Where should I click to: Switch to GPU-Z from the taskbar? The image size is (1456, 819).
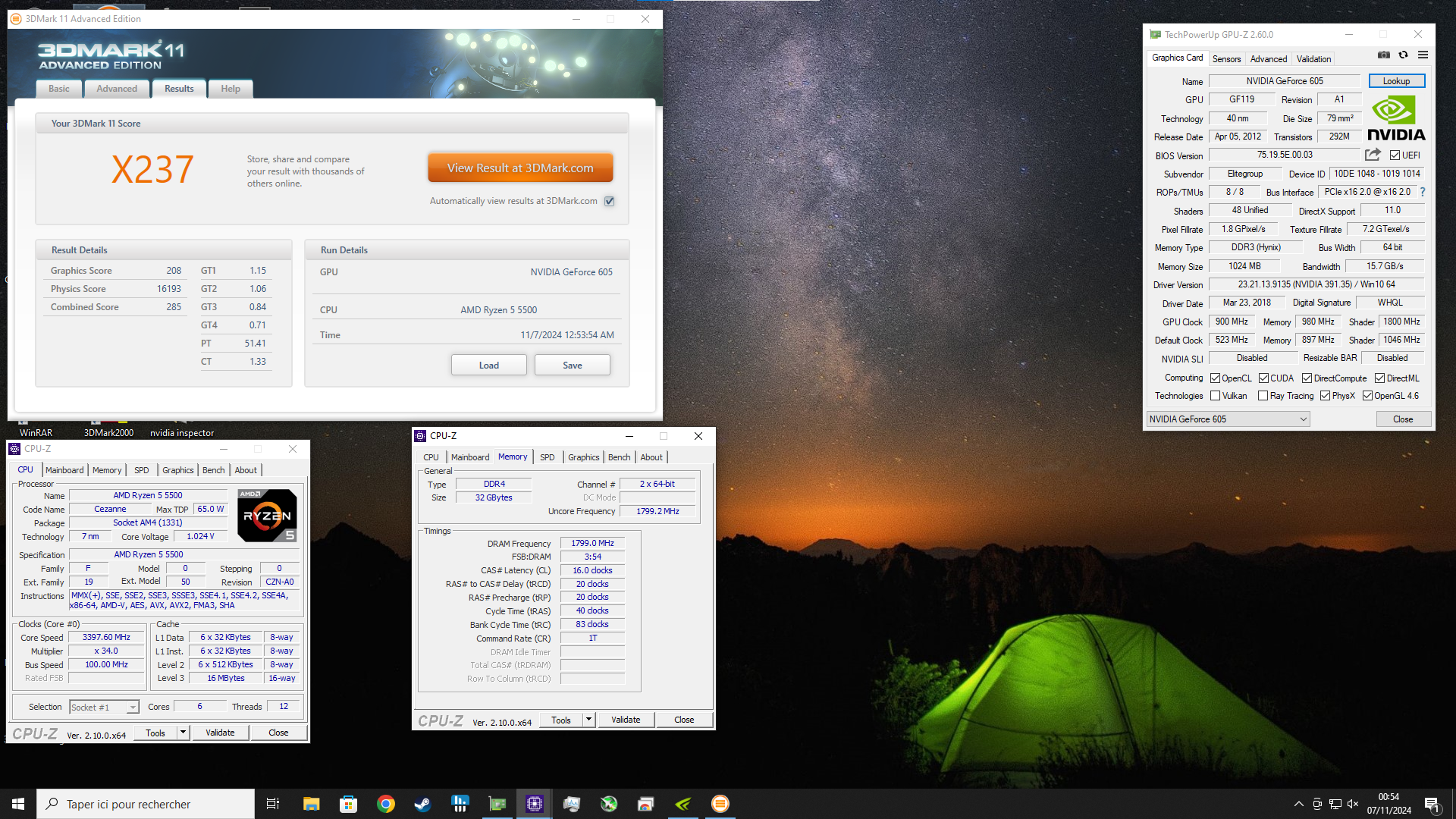click(x=497, y=804)
